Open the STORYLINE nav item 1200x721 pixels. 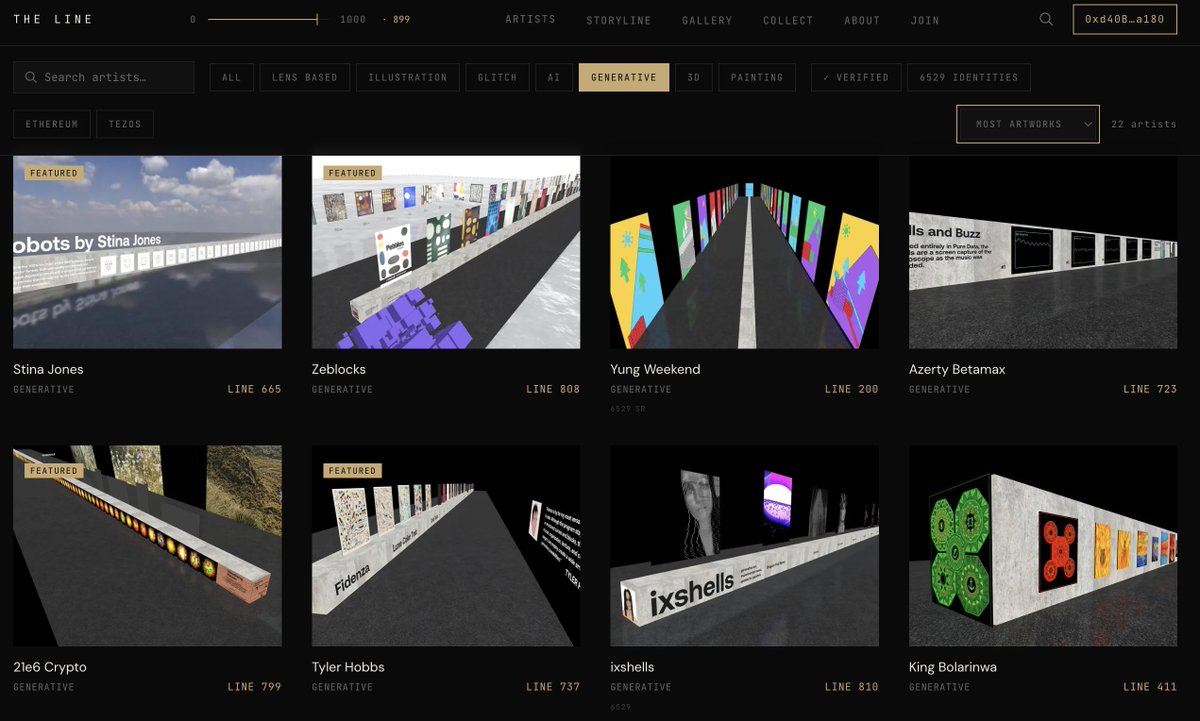[x=619, y=20]
